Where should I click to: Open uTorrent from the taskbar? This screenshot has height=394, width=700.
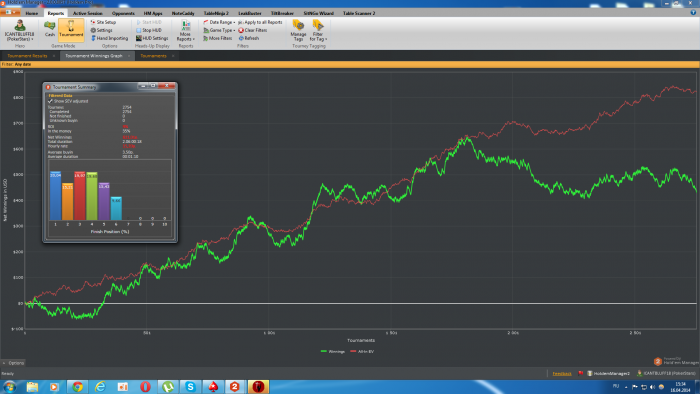tap(168, 387)
